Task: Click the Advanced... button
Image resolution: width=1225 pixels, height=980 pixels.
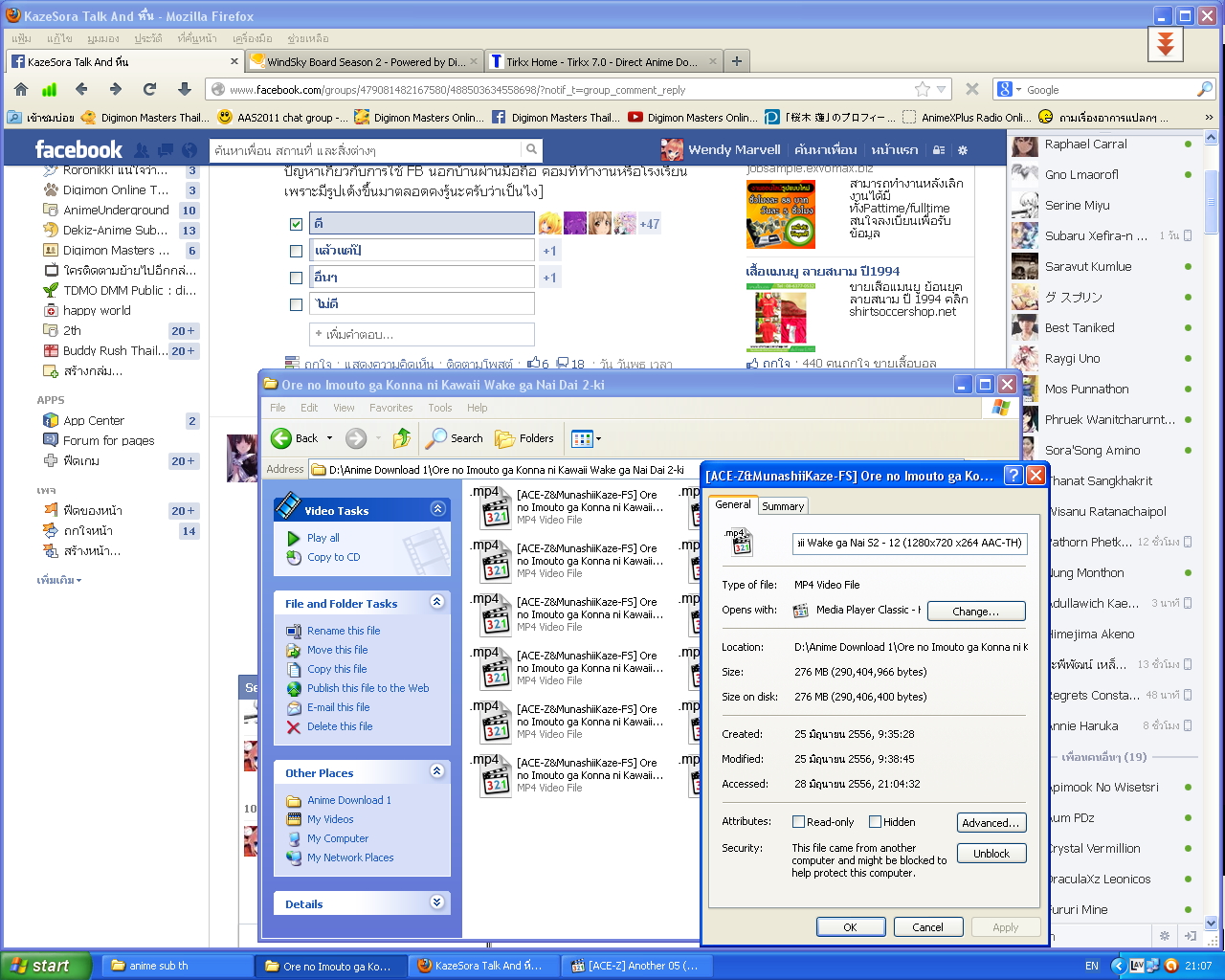Action: point(991,822)
